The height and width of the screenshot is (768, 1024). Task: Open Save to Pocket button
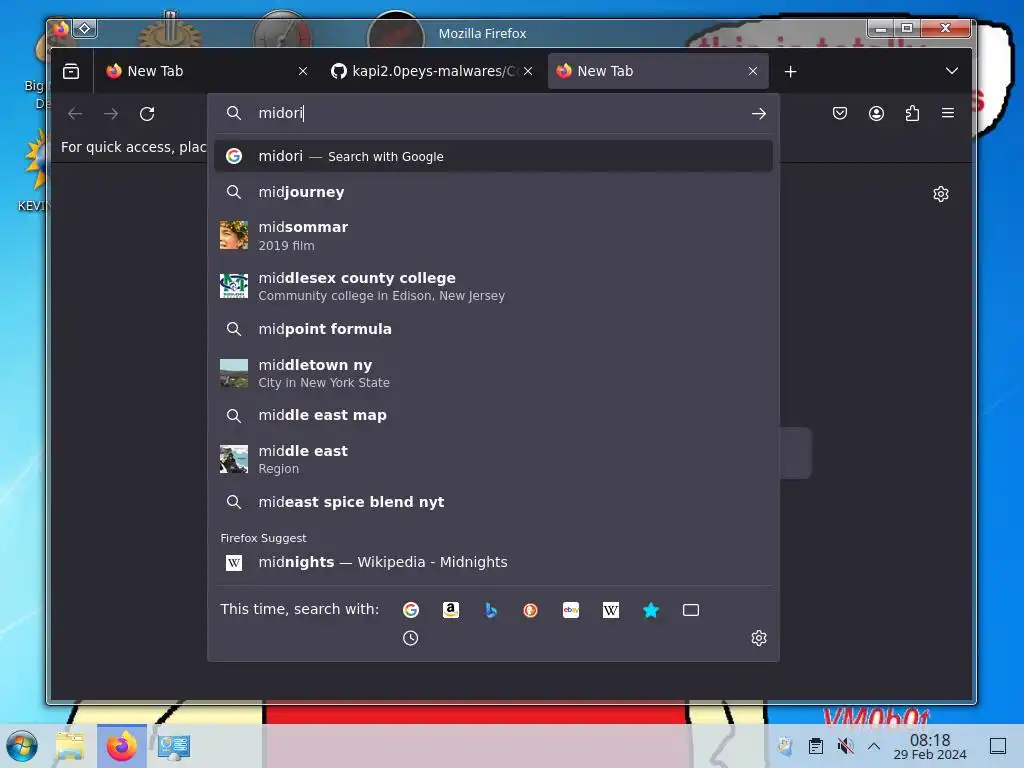pos(840,114)
